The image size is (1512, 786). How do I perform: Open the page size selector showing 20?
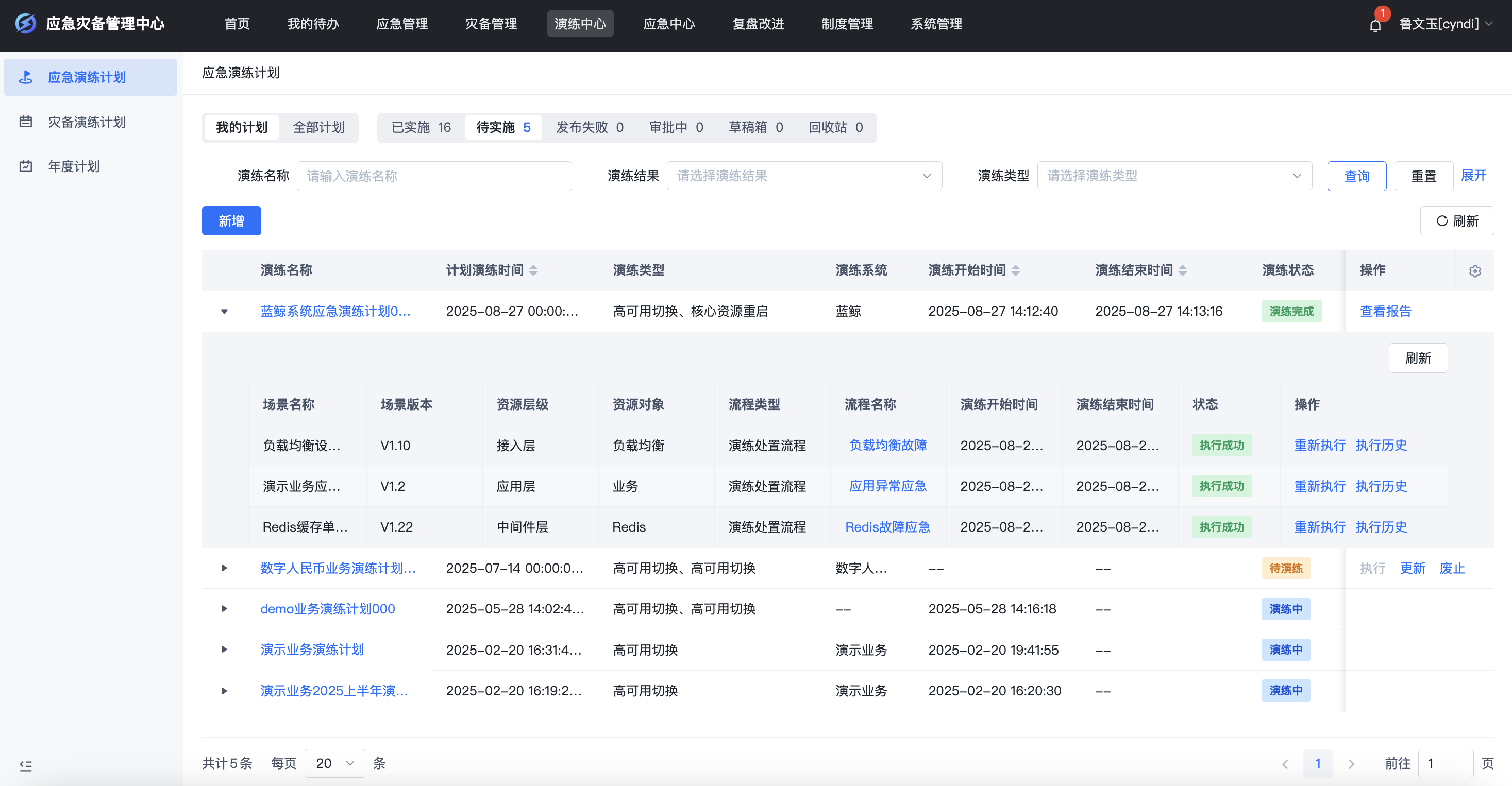[x=334, y=763]
